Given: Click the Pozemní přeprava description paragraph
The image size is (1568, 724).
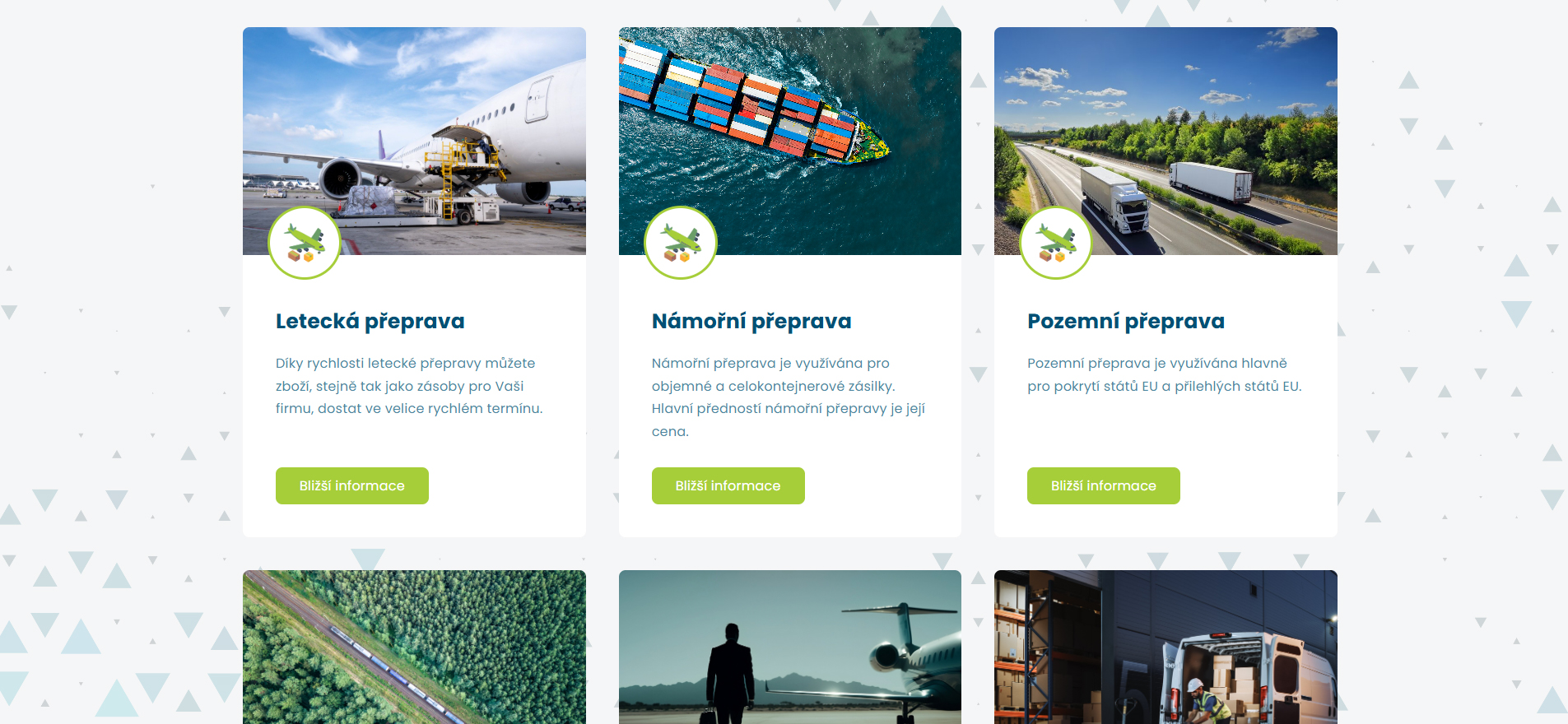Looking at the screenshot, I should (x=1165, y=374).
